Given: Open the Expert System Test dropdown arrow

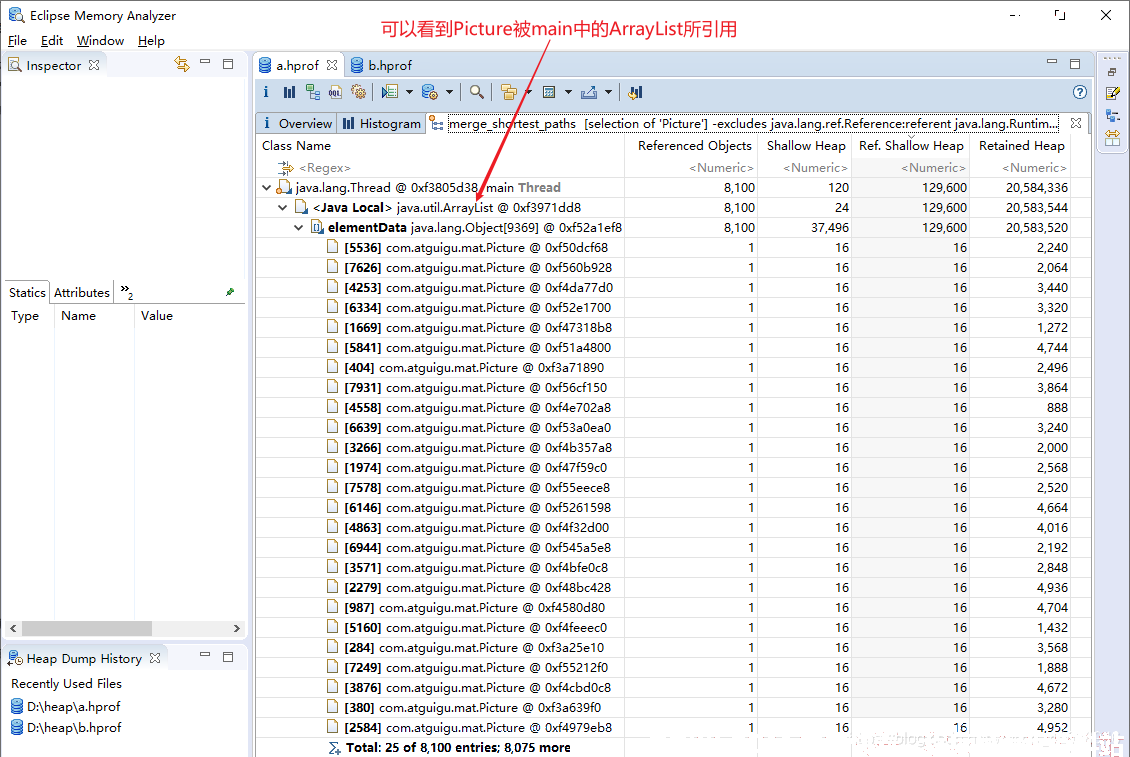Looking at the screenshot, I should (409, 92).
